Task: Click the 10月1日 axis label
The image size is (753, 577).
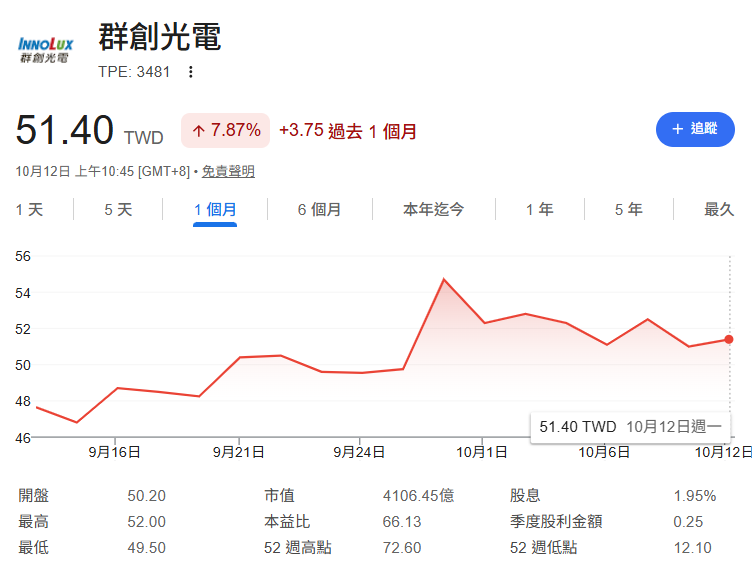Action: coord(482,452)
